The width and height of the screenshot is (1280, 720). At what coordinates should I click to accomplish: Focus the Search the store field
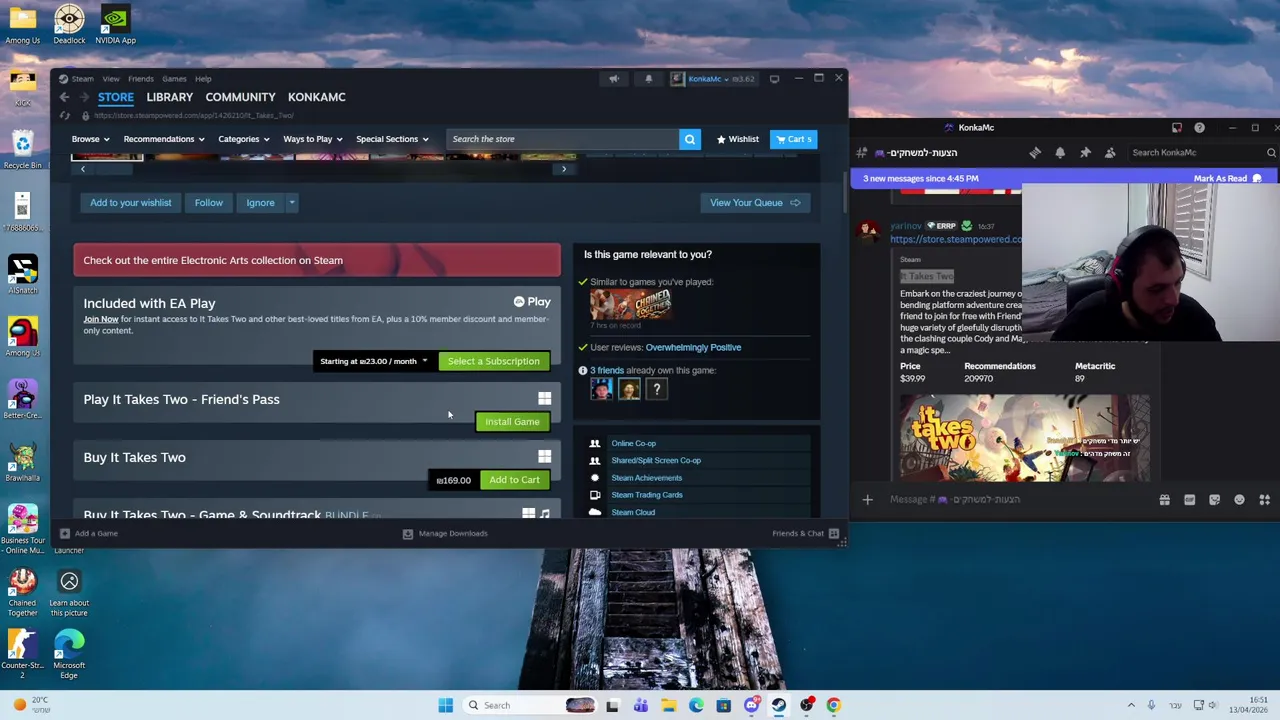[x=562, y=139]
